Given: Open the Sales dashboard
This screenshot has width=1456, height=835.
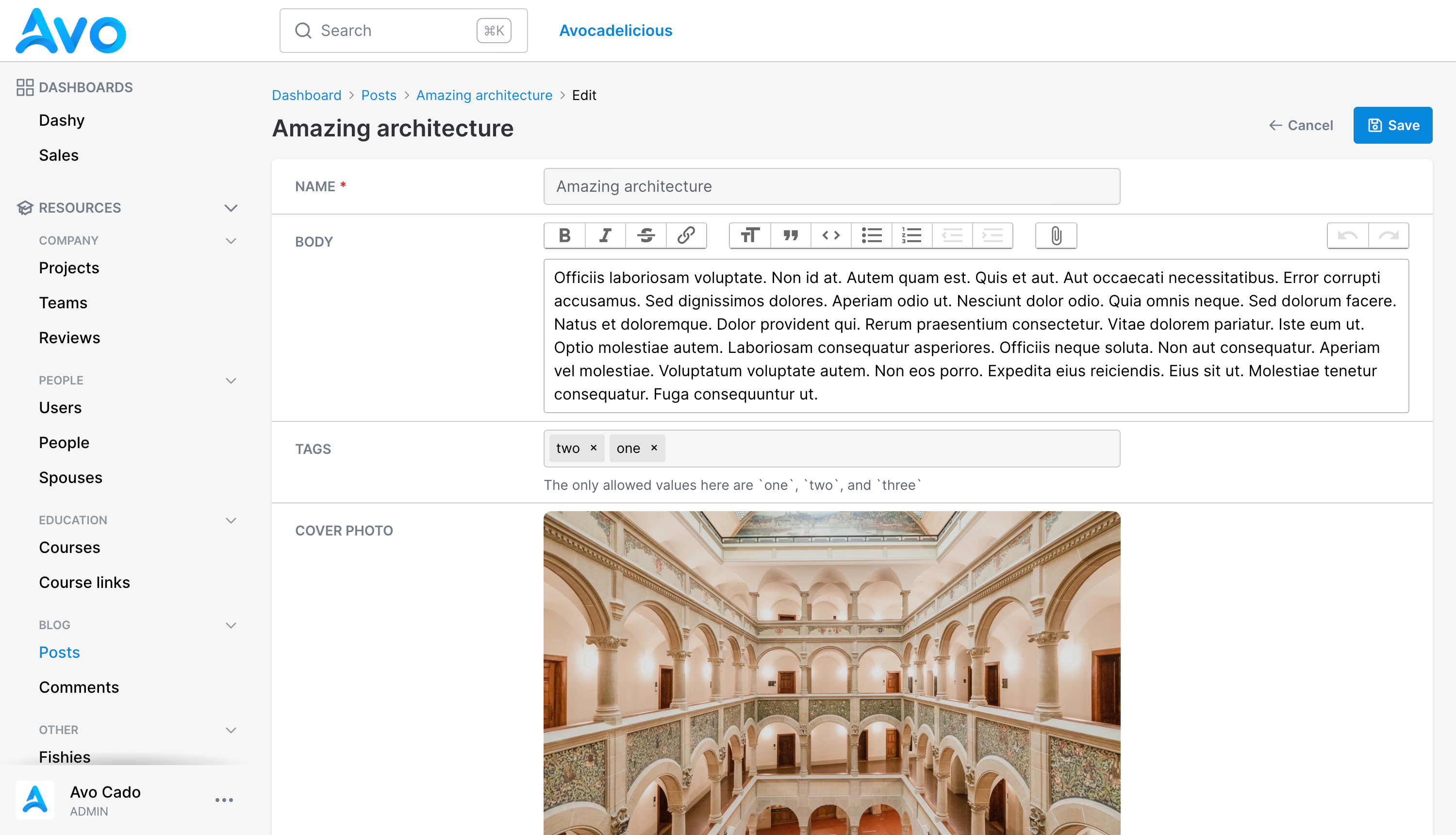Looking at the screenshot, I should coord(59,155).
